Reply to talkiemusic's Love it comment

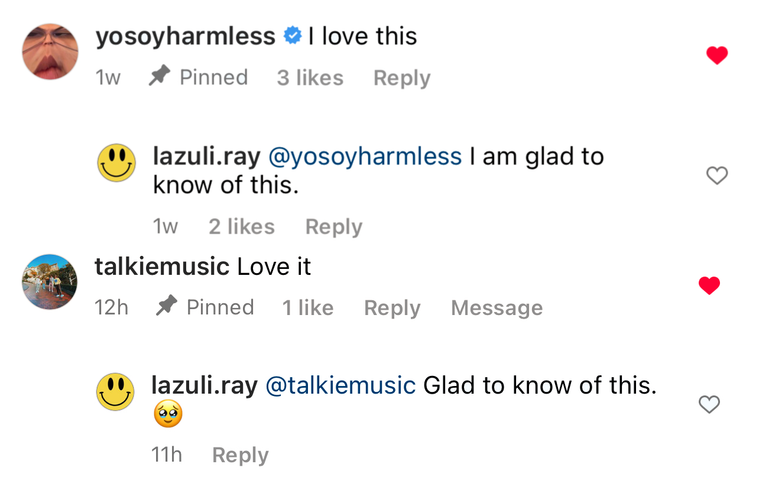392,308
